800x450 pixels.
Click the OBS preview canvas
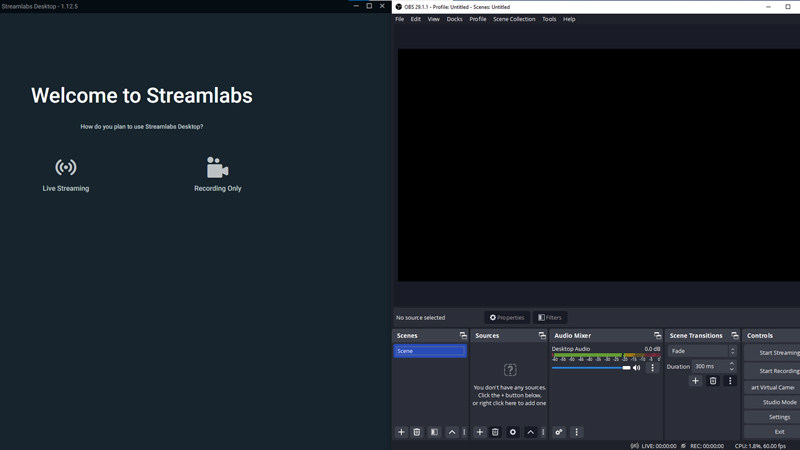pyautogui.click(x=599, y=165)
